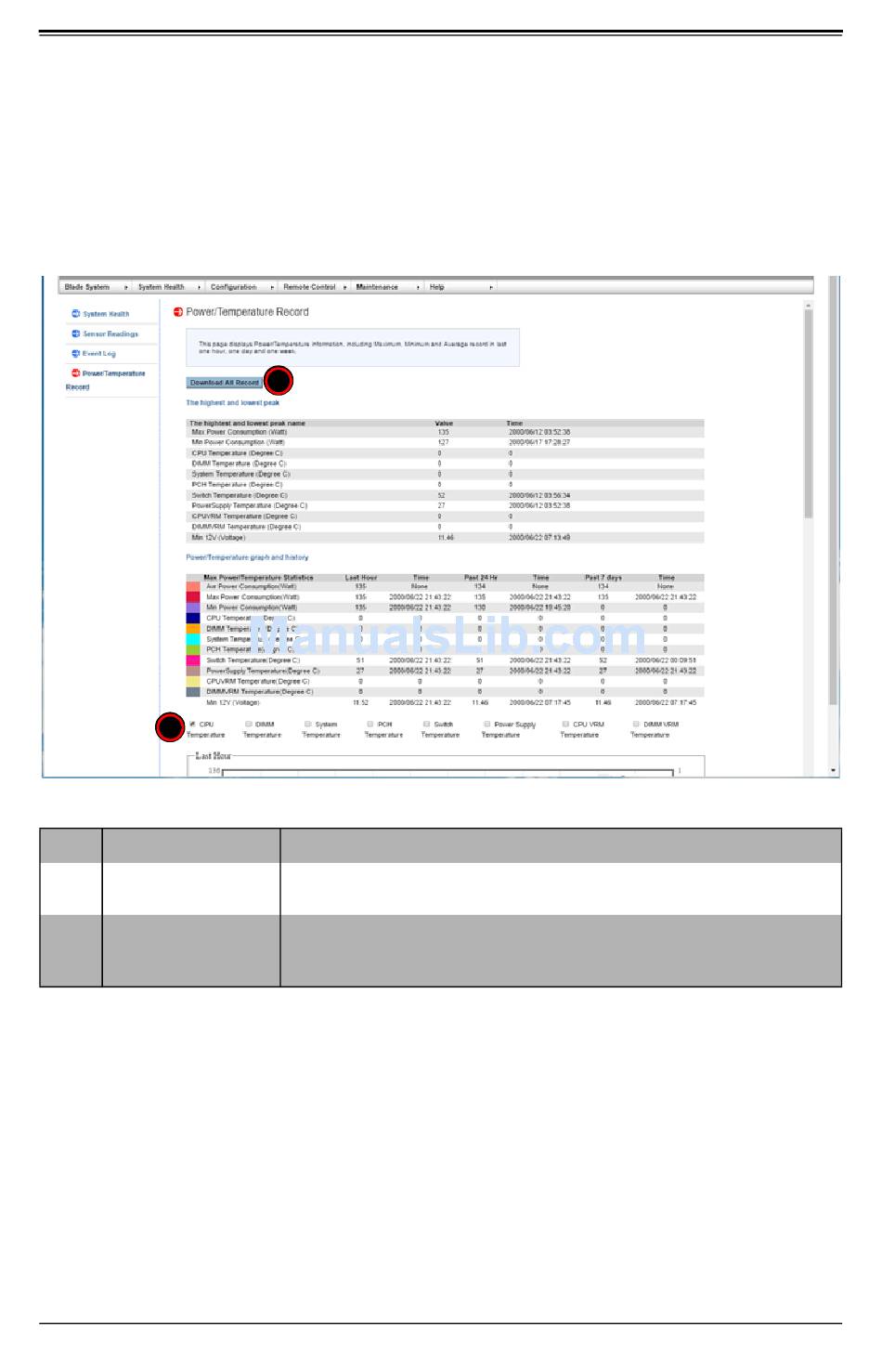Click the yellow CPUVRM Temperature color swatch
The width and height of the screenshot is (882, 1372).
193,681
